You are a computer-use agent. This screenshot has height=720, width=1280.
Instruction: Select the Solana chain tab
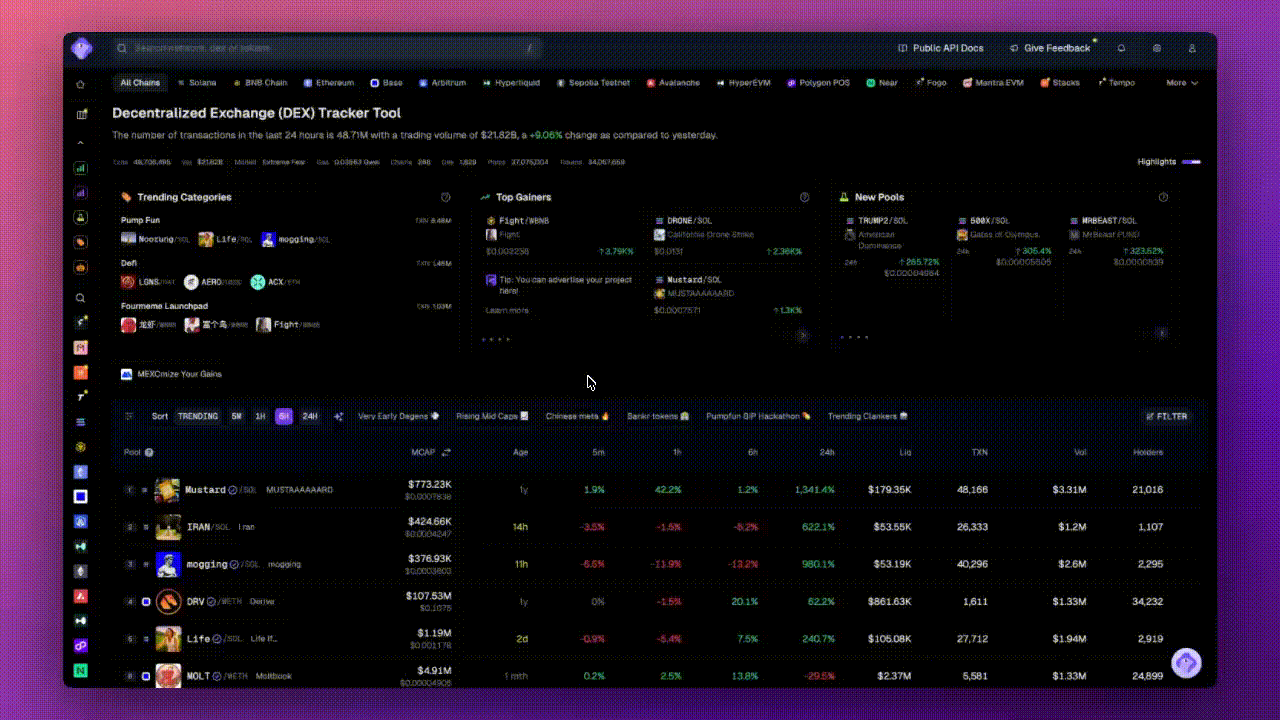pyautogui.click(x=197, y=83)
